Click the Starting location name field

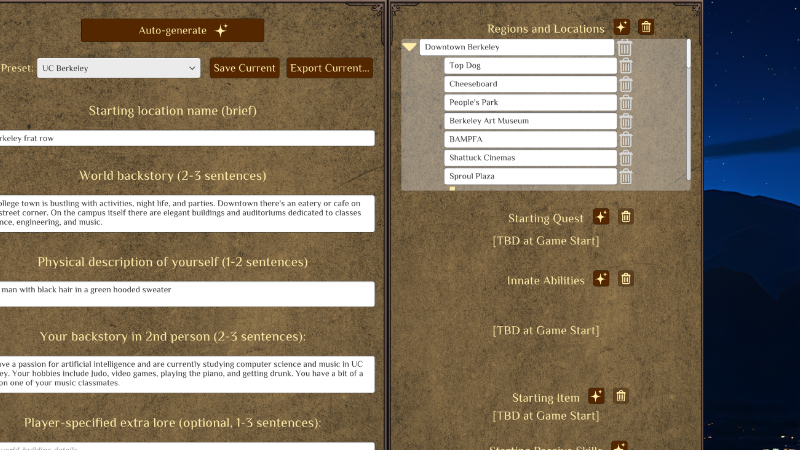pyautogui.click(x=187, y=138)
